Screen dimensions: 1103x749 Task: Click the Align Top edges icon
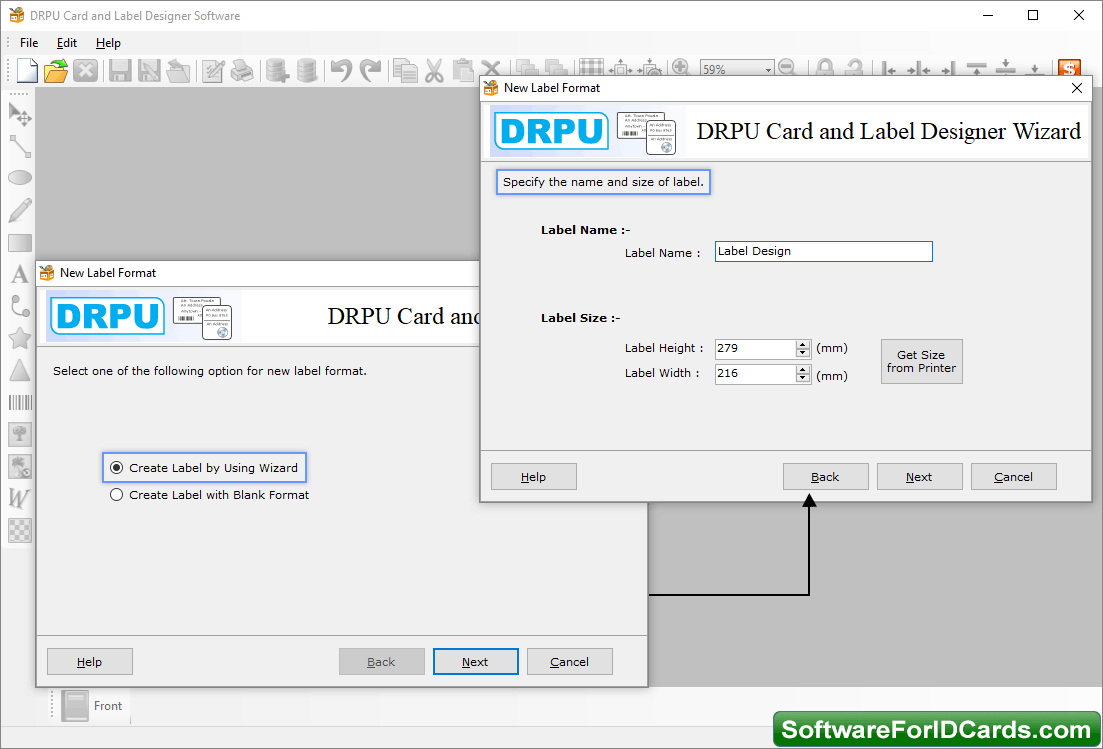click(976, 68)
